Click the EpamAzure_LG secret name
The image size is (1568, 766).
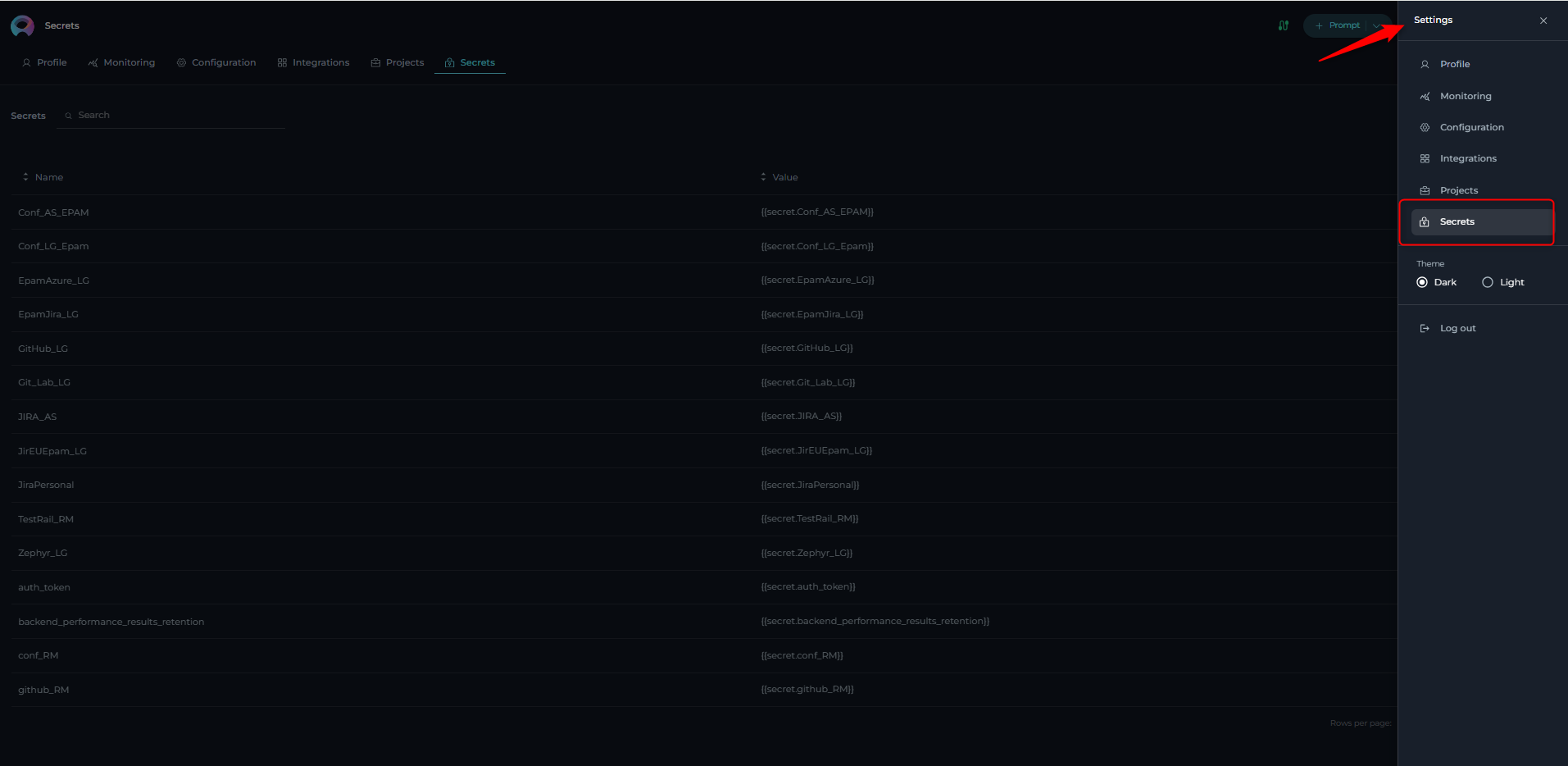tap(53, 280)
